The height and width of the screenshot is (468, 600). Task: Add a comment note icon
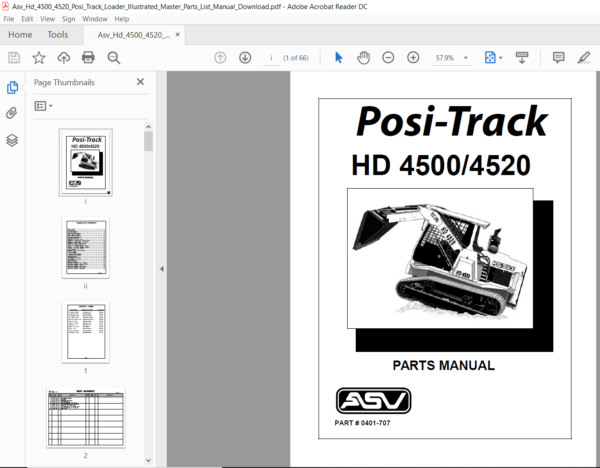[x=558, y=58]
